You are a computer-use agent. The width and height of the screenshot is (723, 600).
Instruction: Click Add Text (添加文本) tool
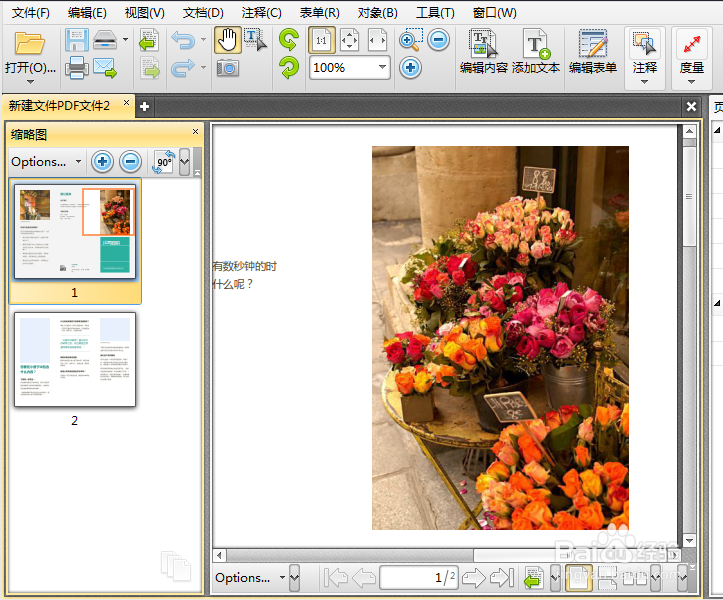(x=536, y=51)
